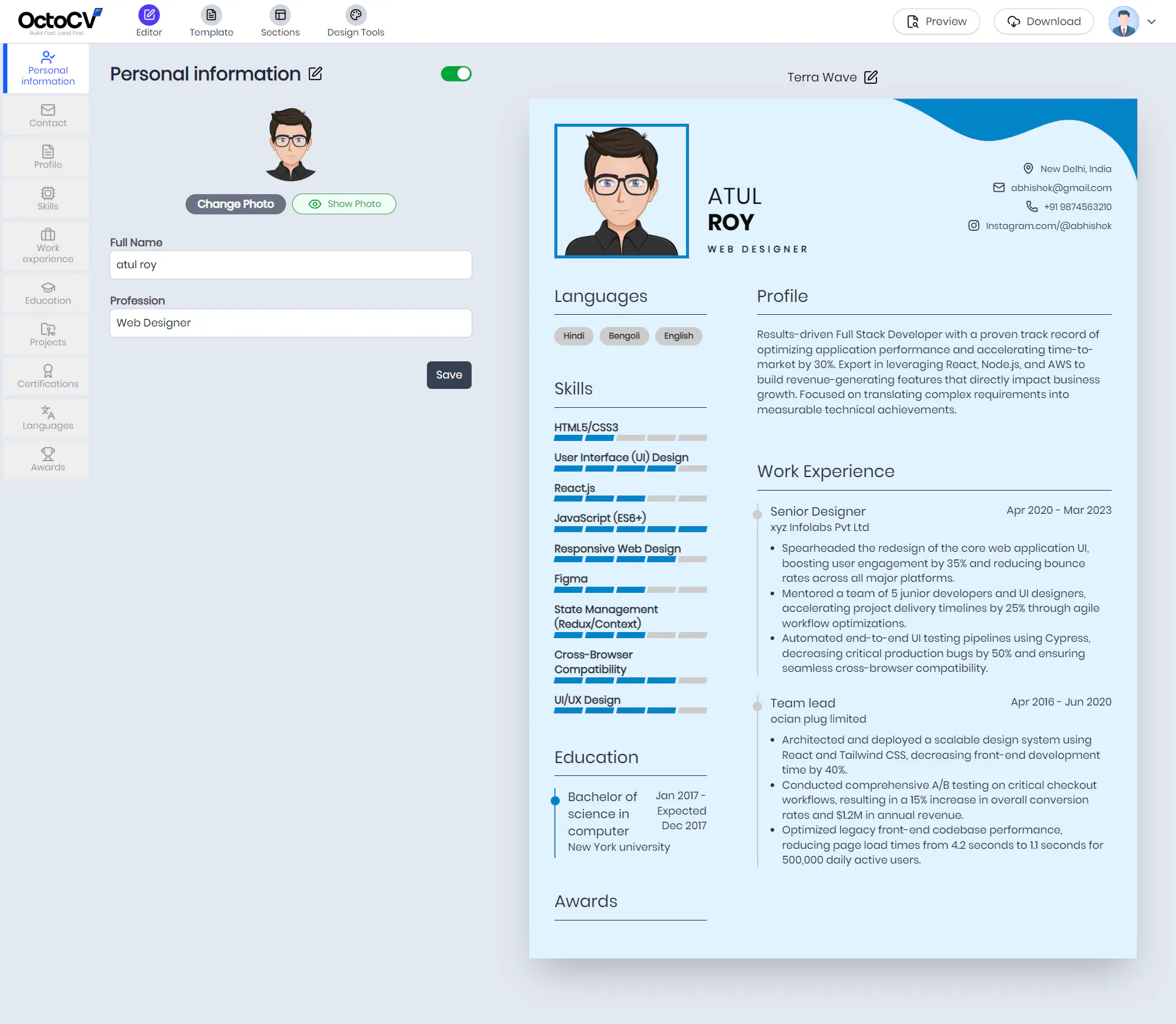Click the JavaScript (ES6+) skill bar
This screenshot has width=1176, height=1024.
pos(631,529)
